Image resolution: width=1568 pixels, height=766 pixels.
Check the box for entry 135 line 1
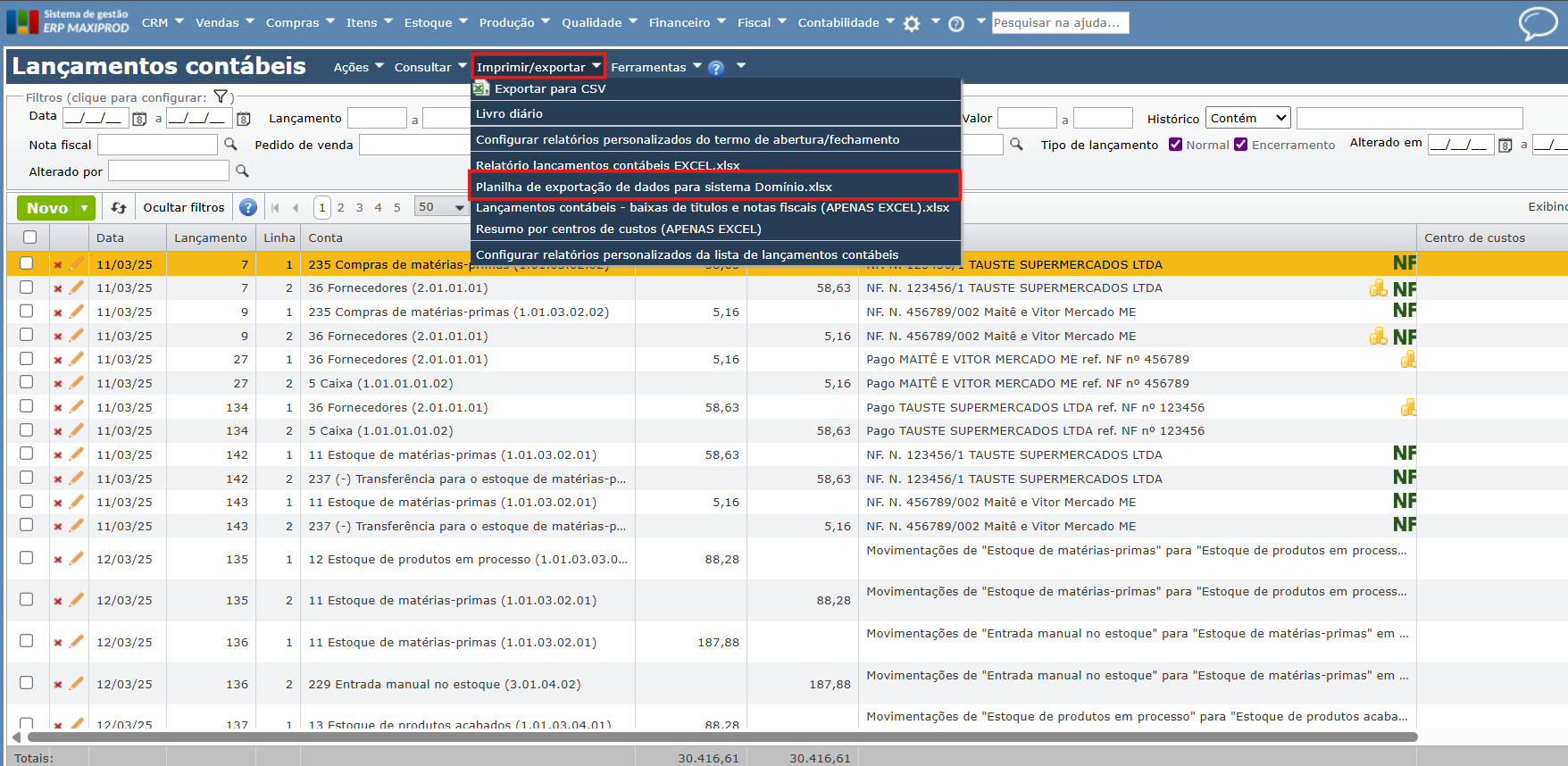pyautogui.click(x=26, y=558)
